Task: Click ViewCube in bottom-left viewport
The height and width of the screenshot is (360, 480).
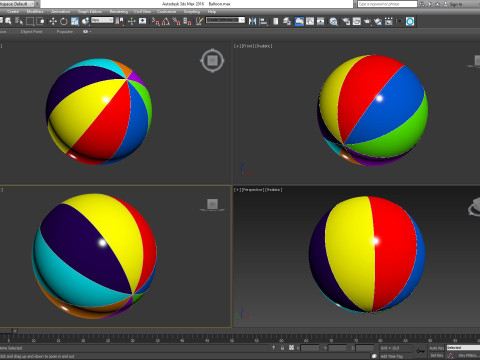Action: (212, 204)
